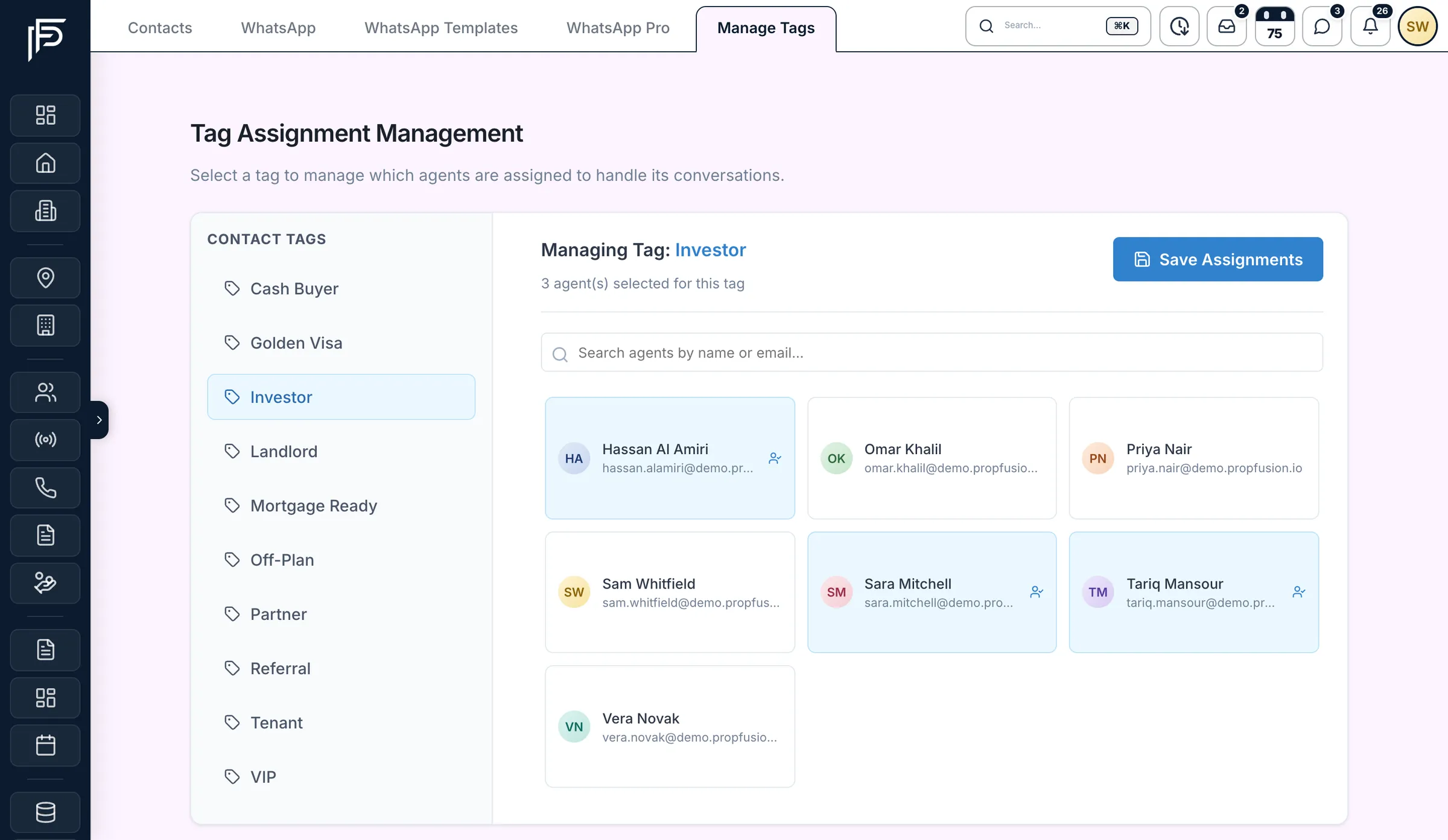Select the Tenant tag
The width and height of the screenshot is (1448, 840).
[x=341, y=722]
